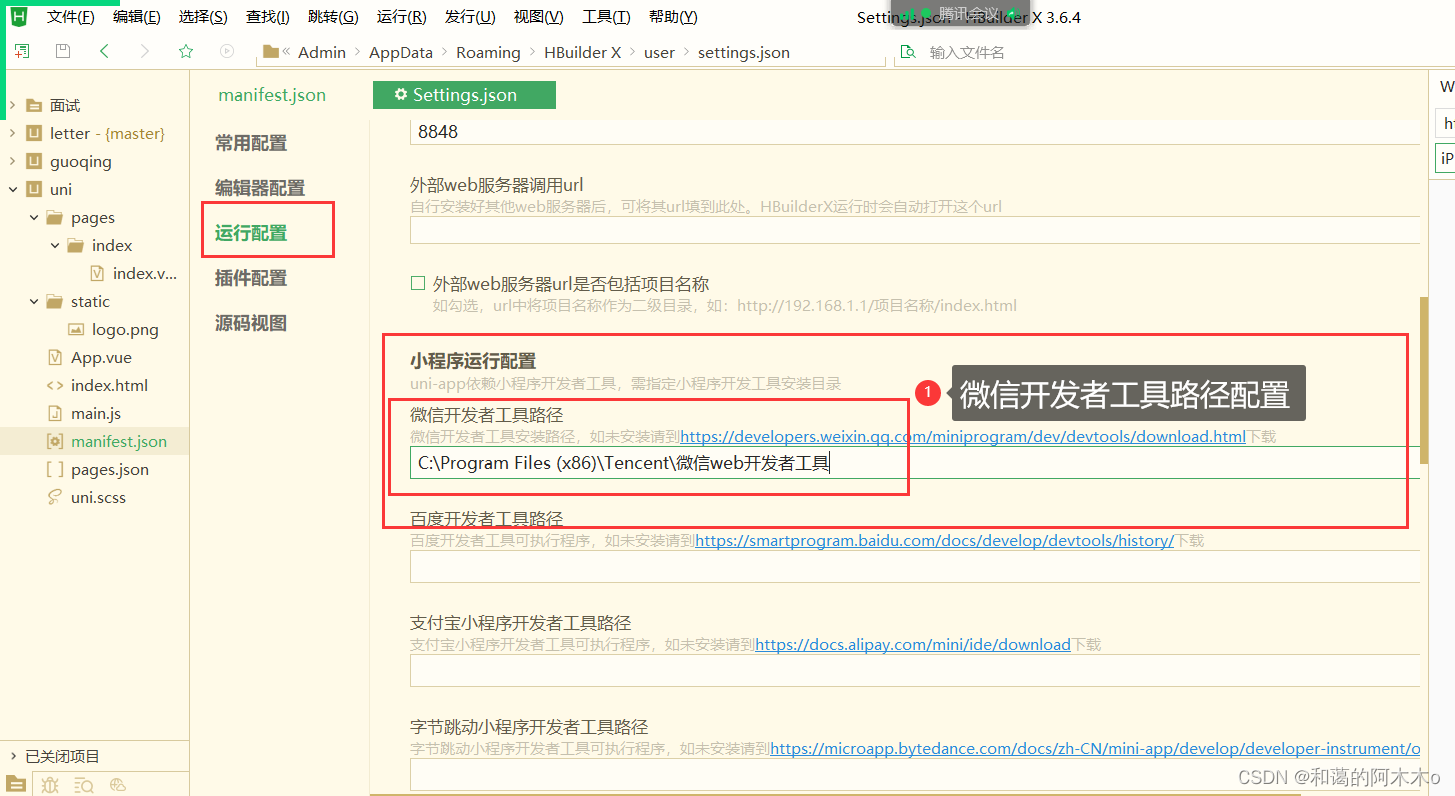Switch to the manifest.json tab
The width and height of the screenshot is (1455, 796).
[x=272, y=95]
